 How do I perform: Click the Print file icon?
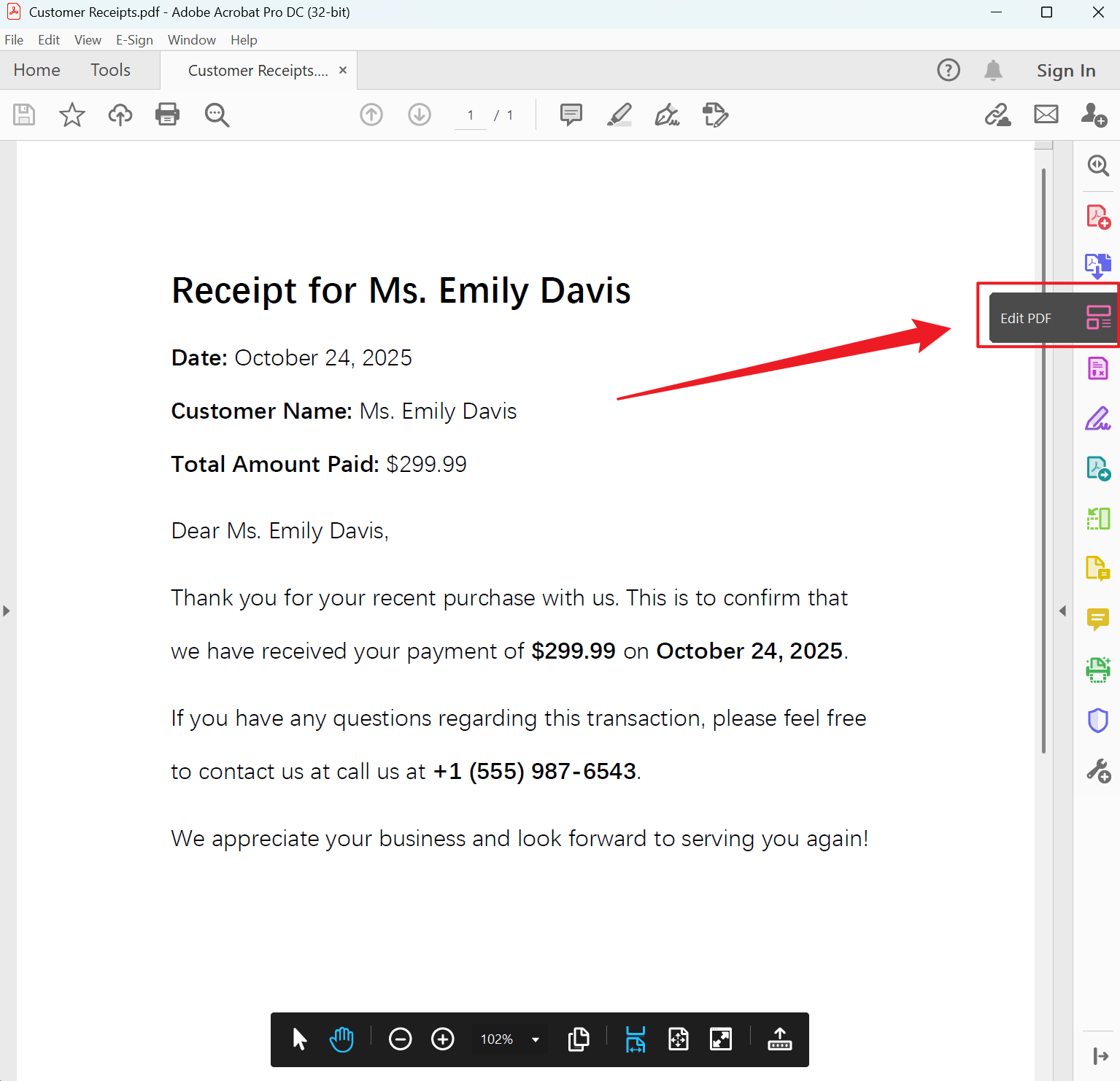pyautogui.click(x=167, y=115)
